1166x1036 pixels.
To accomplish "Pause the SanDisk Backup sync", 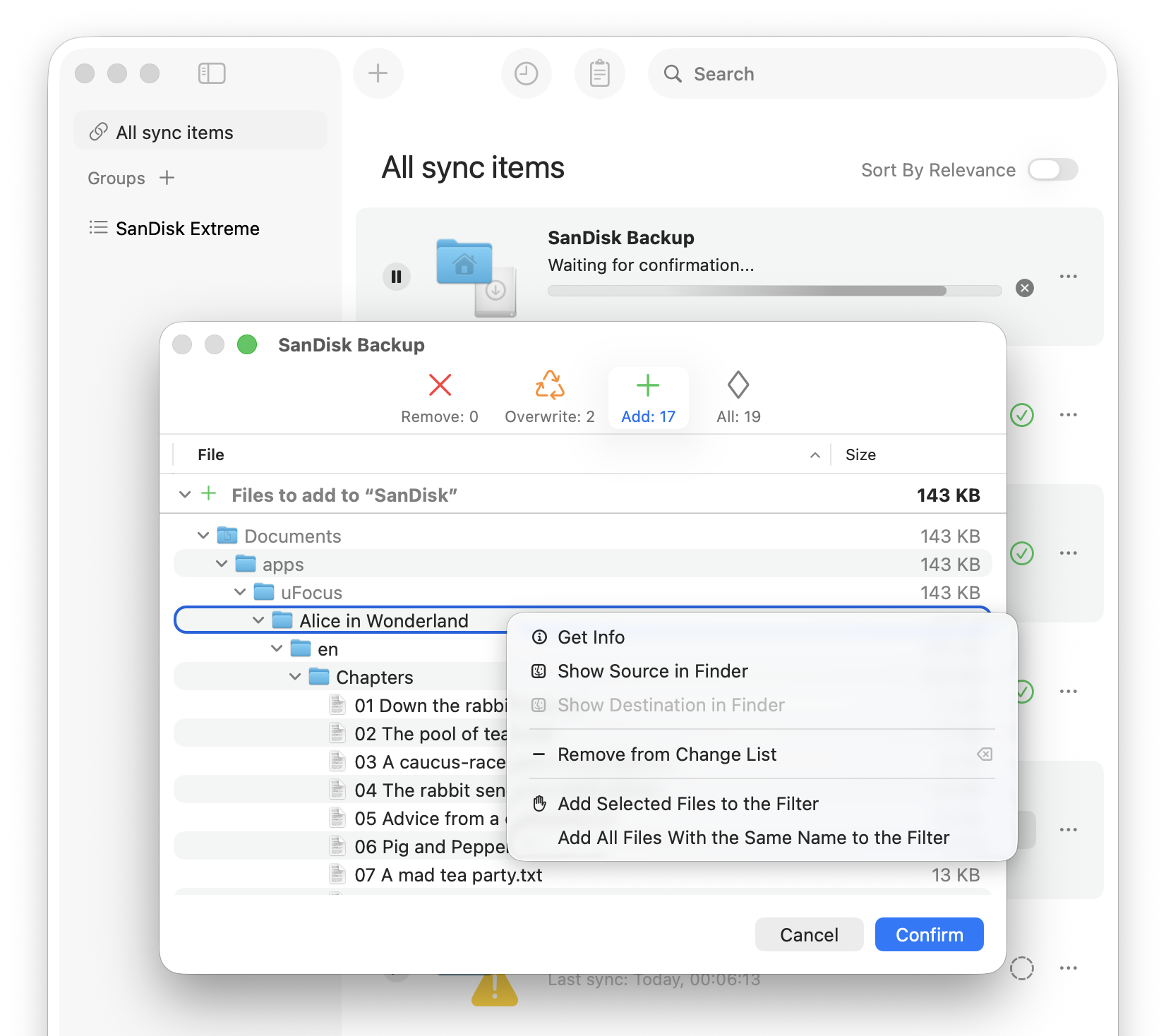I will [x=397, y=277].
